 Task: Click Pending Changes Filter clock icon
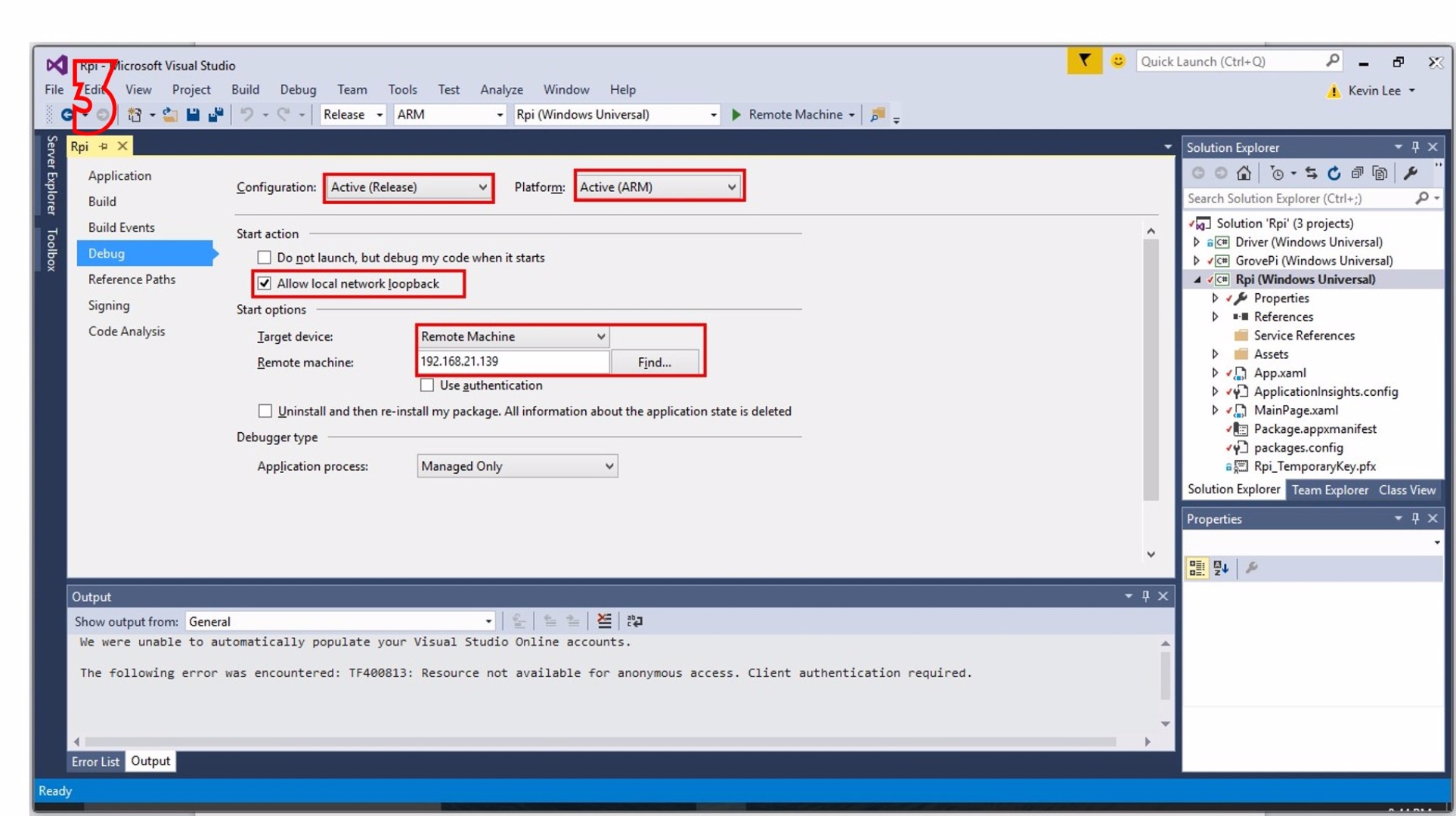[x=1277, y=174]
